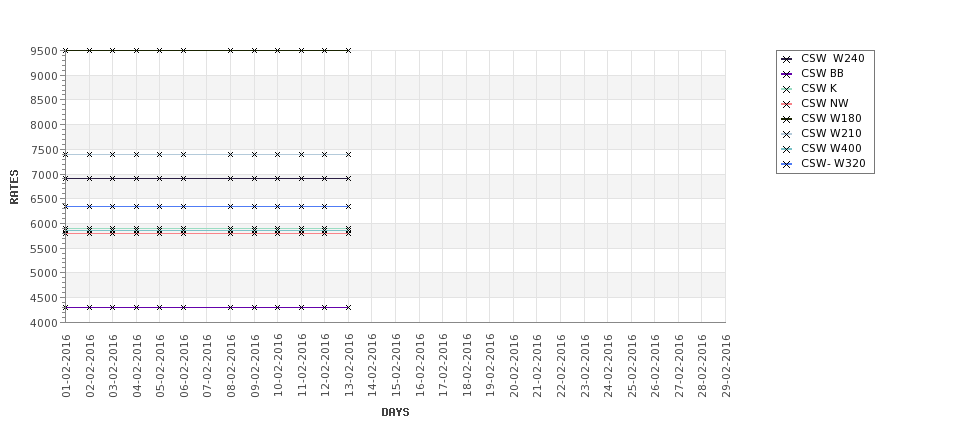This screenshot has width=975, height=429.
Task: Click the RATES axis title
Action: click(14, 187)
